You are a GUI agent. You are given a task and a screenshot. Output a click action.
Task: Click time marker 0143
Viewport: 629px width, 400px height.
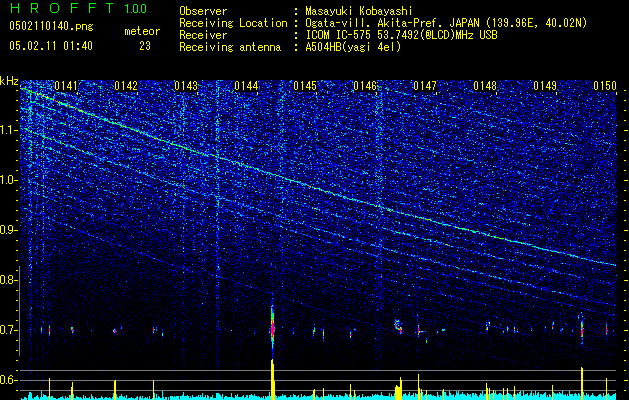pyautogui.click(x=186, y=85)
